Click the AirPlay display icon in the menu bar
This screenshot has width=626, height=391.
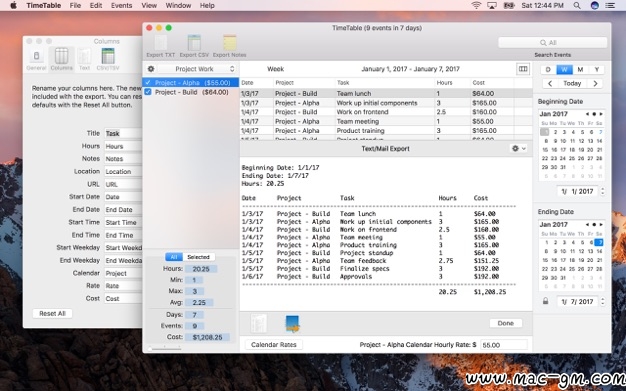(492, 6)
